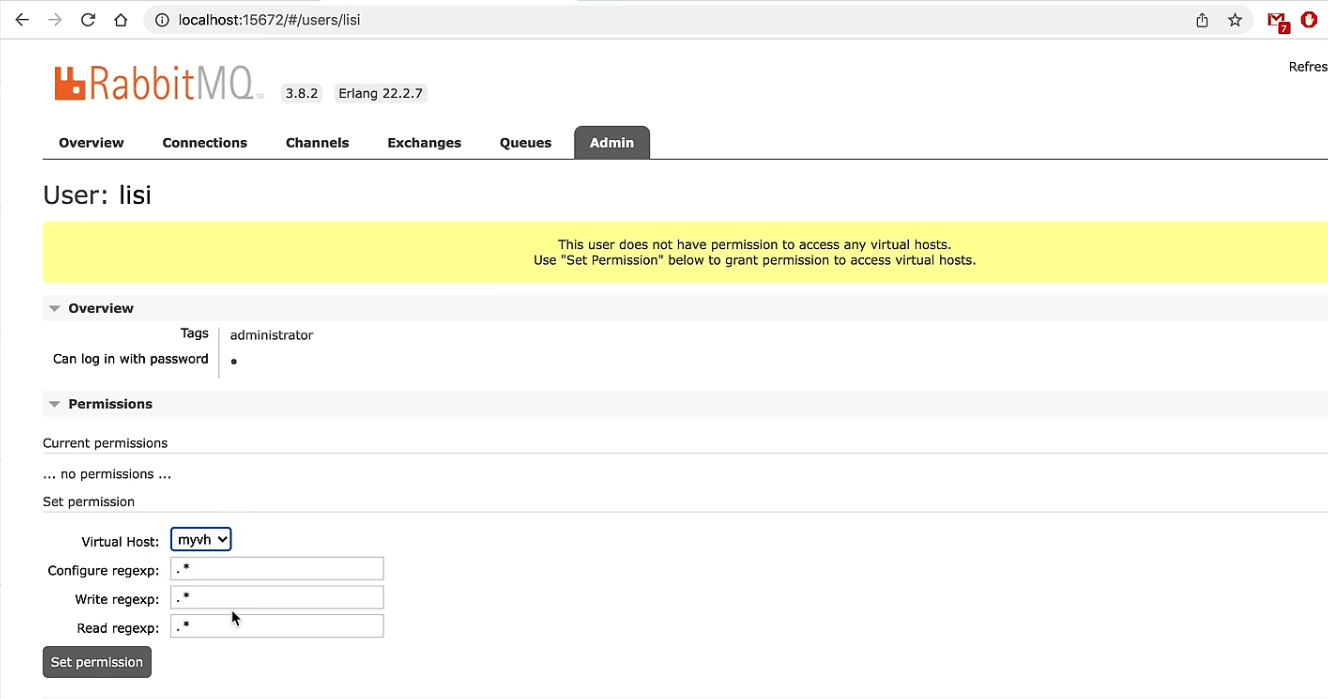This screenshot has width=1328, height=699.
Task: Go back using browser back arrow
Action: click(22, 20)
